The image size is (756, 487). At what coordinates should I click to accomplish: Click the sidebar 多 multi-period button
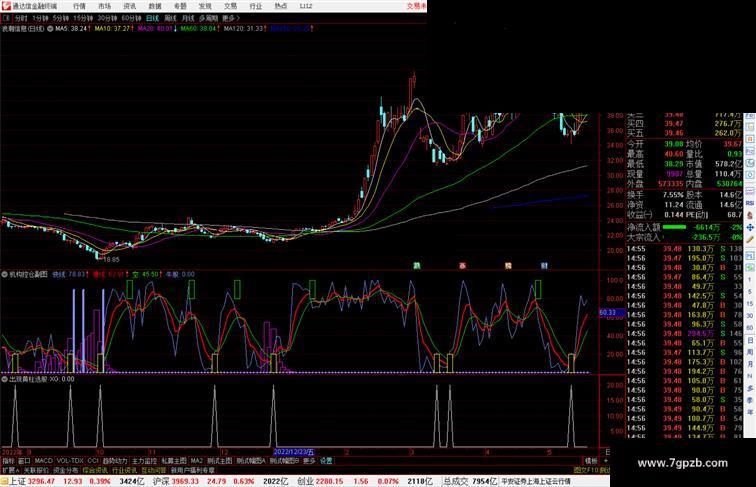(750, 388)
